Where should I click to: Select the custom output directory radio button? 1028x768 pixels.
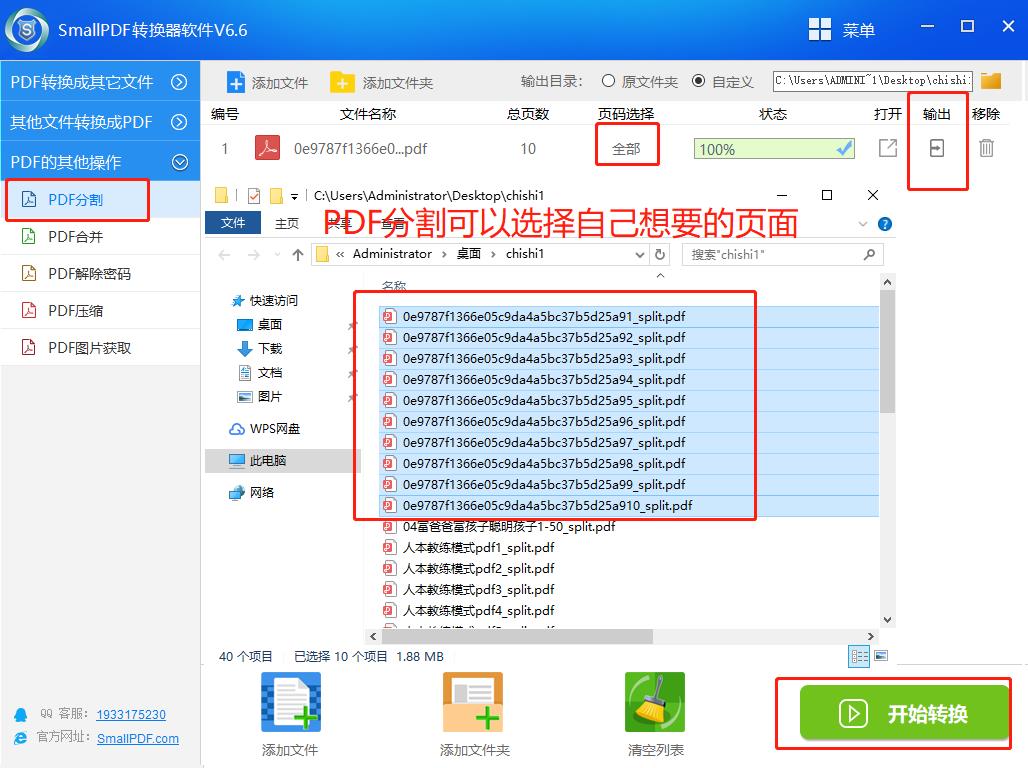coord(698,81)
